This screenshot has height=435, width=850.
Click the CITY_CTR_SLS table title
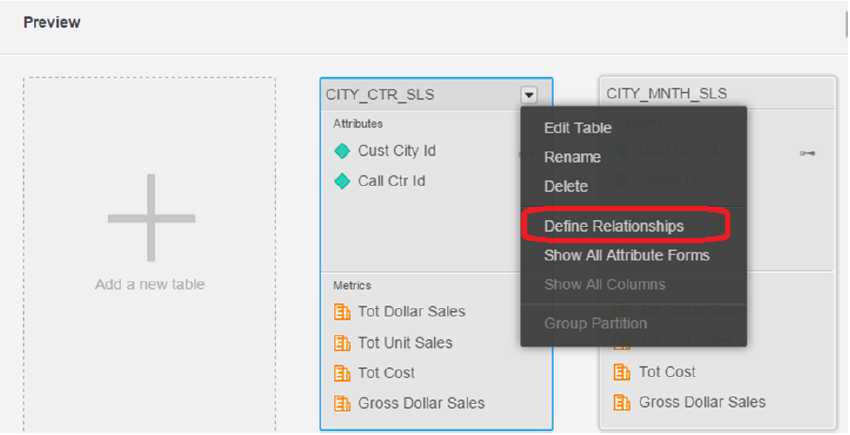(380, 94)
